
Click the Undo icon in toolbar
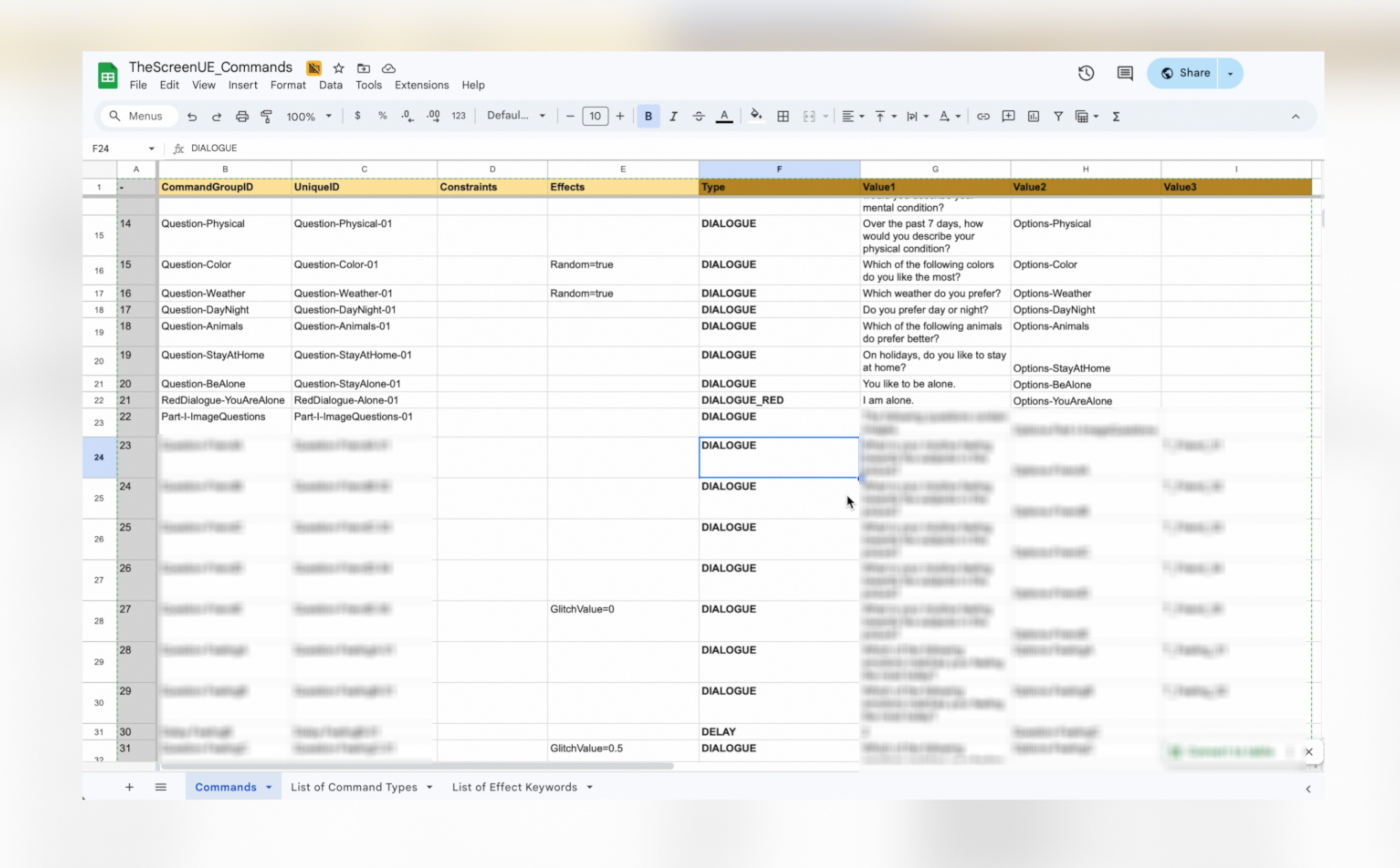192,116
